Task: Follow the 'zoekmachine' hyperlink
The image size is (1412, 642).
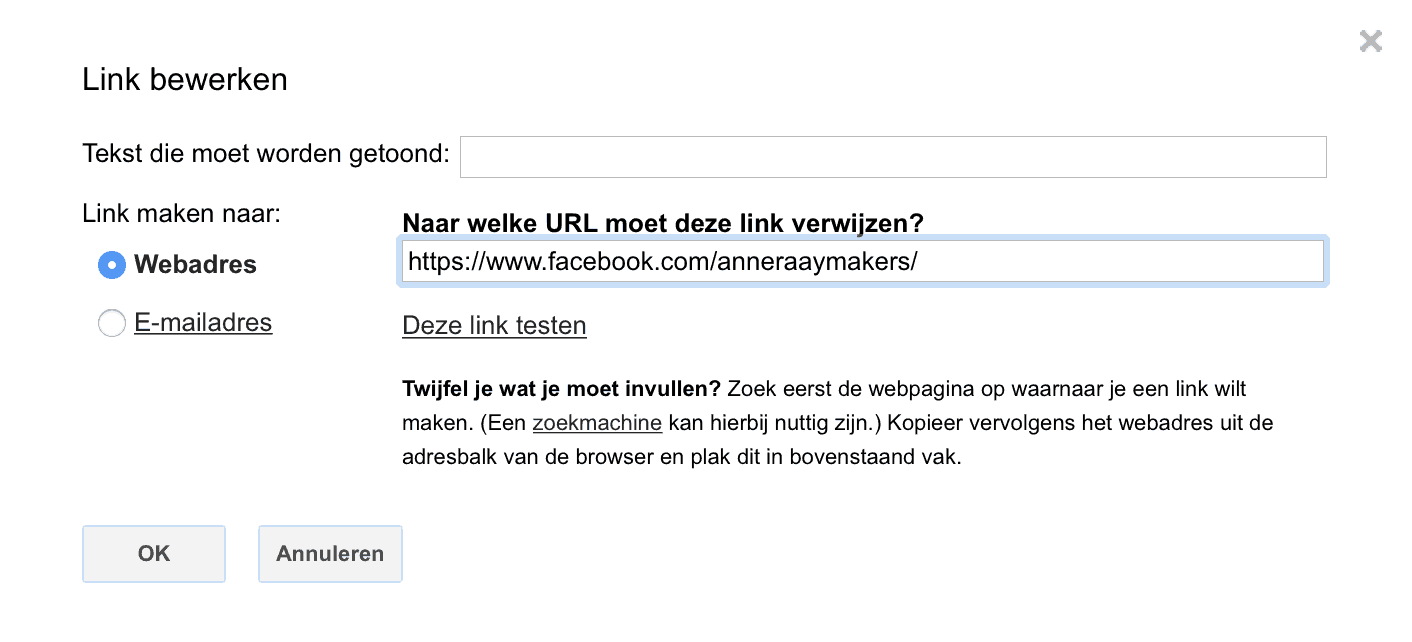Action: pos(597,423)
